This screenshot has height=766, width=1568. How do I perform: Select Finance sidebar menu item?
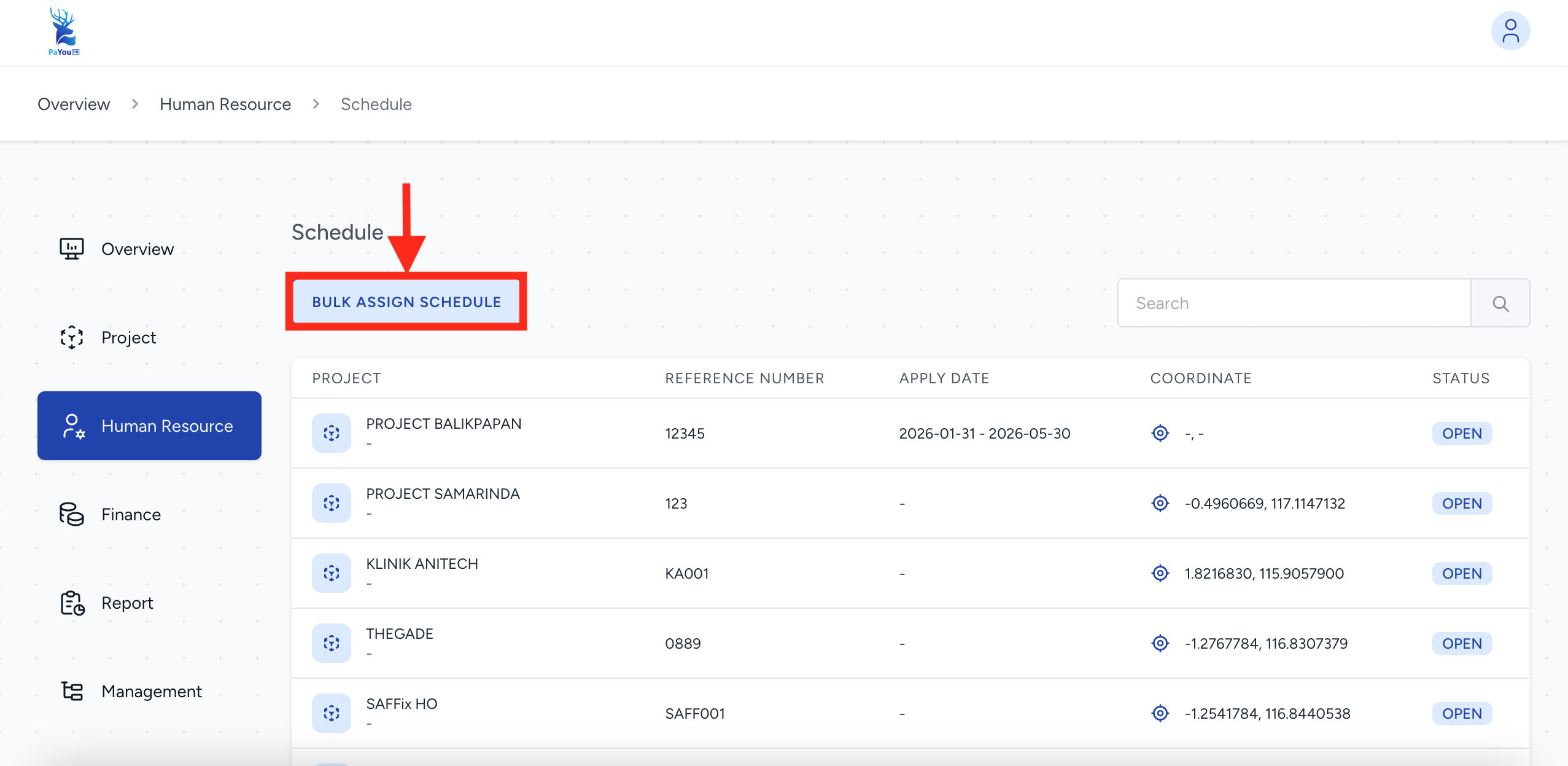tap(131, 515)
